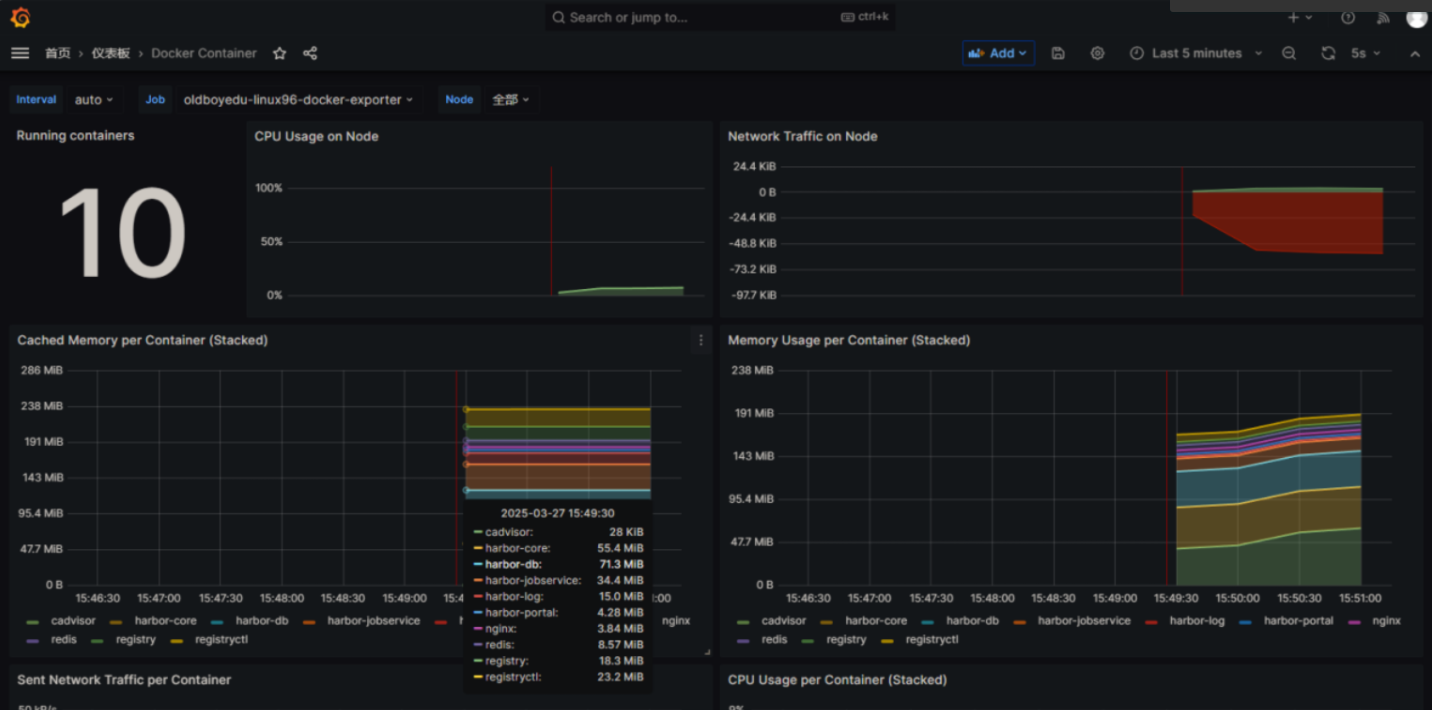Screen dimensions: 1432x710
Task: Click the Memory Usage stacked area graph
Action: pos(1270,498)
